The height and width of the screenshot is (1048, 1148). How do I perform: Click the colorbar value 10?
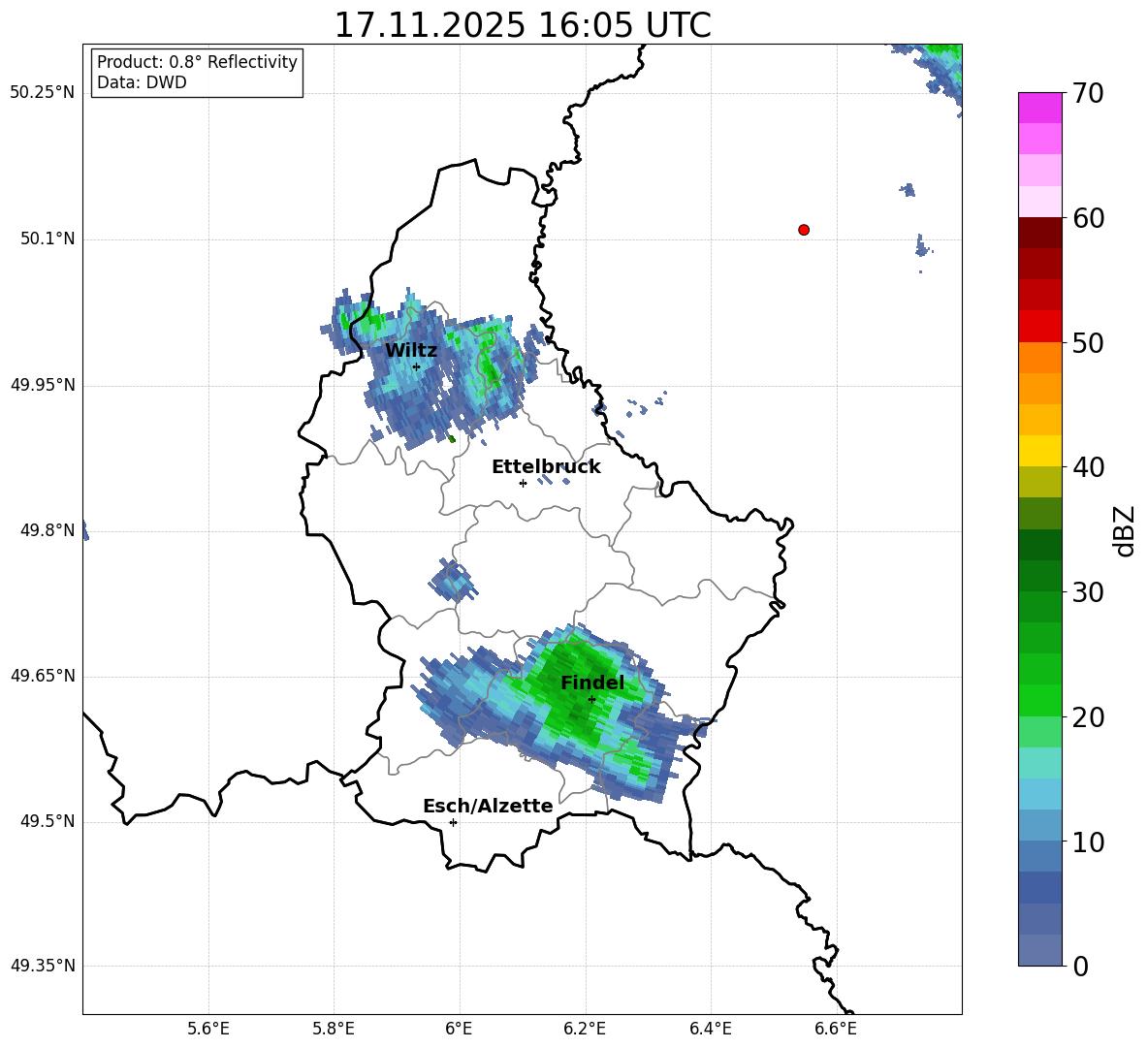coord(1089,842)
